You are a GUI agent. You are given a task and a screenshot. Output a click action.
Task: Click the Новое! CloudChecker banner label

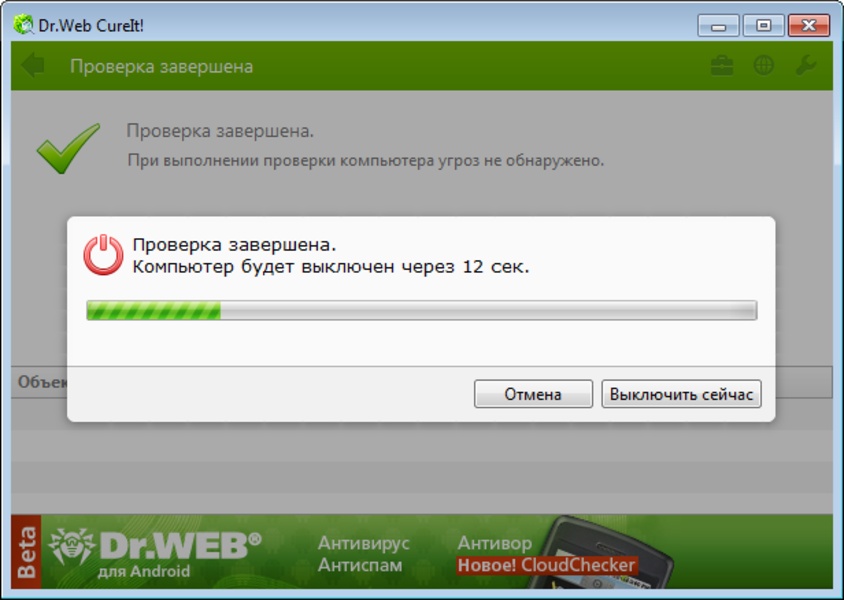pos(546,565)
